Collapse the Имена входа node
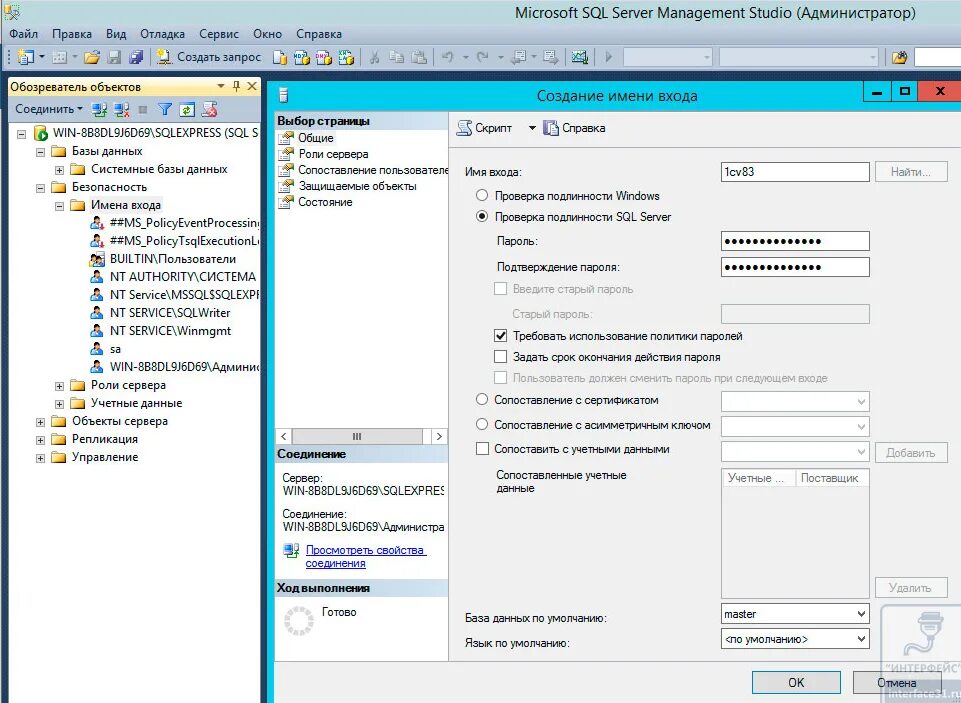Viewport: 961px width, 703px height. point(59,206)
